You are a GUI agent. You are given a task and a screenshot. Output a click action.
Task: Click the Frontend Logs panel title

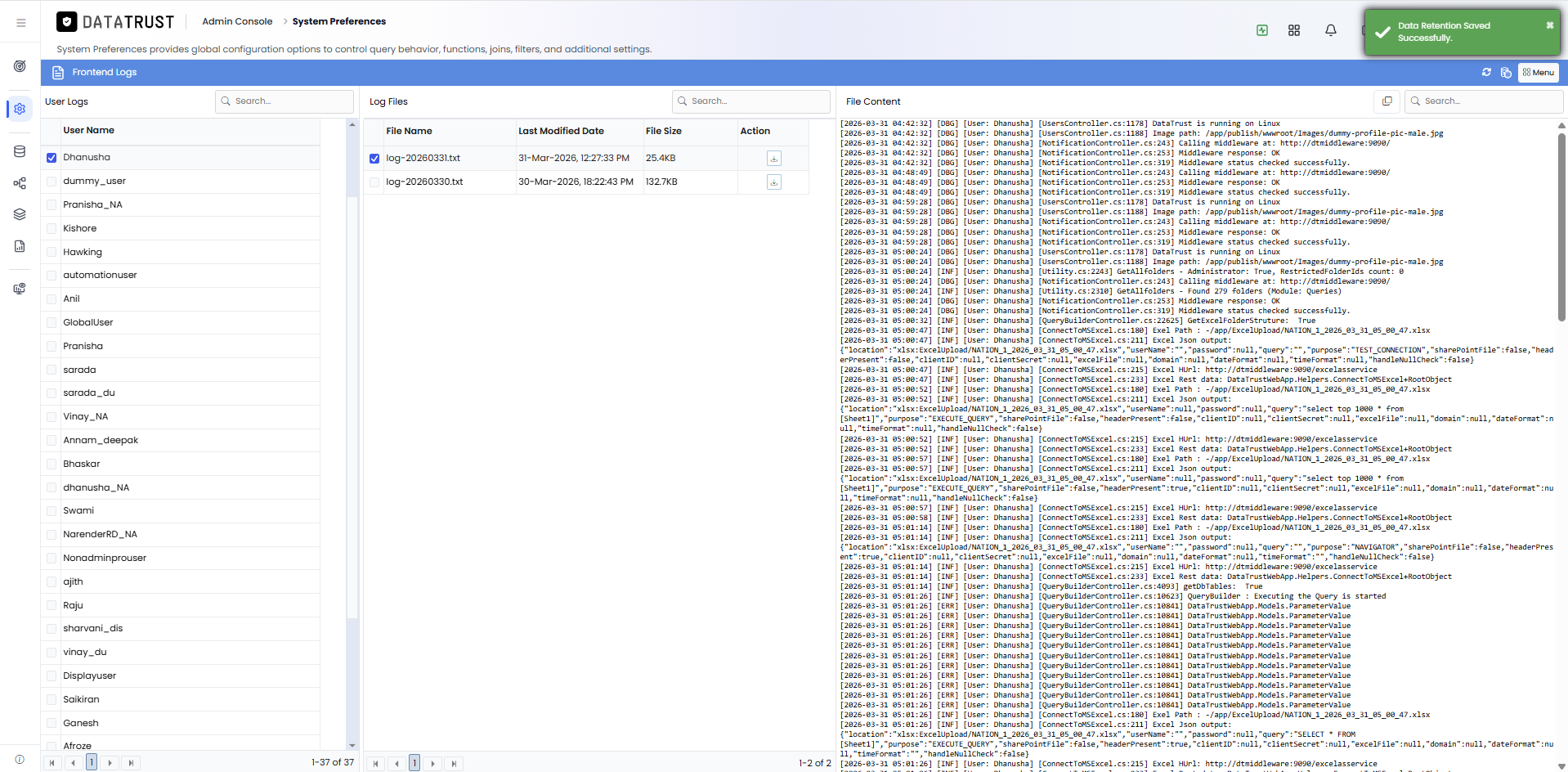point(105,73)
